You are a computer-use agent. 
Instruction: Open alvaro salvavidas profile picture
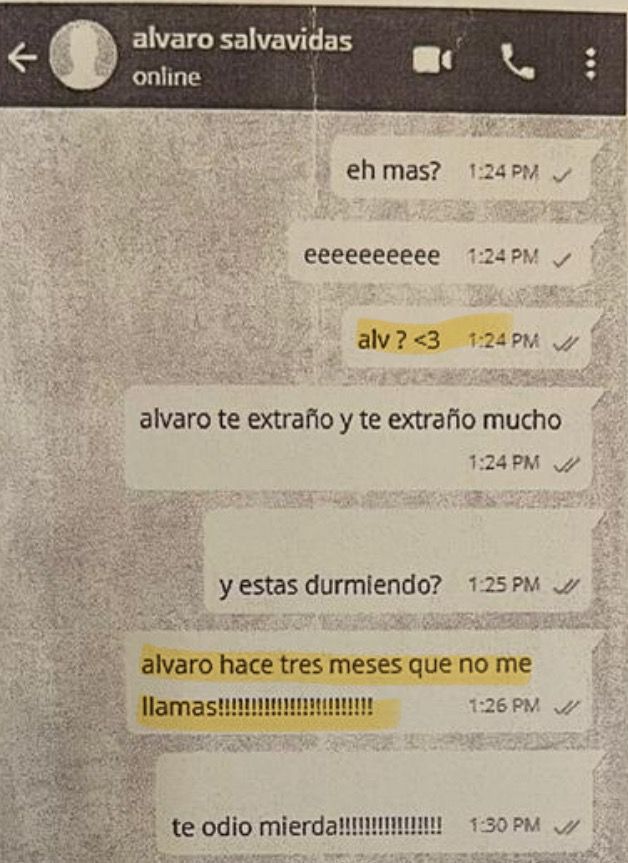(84, 55)
